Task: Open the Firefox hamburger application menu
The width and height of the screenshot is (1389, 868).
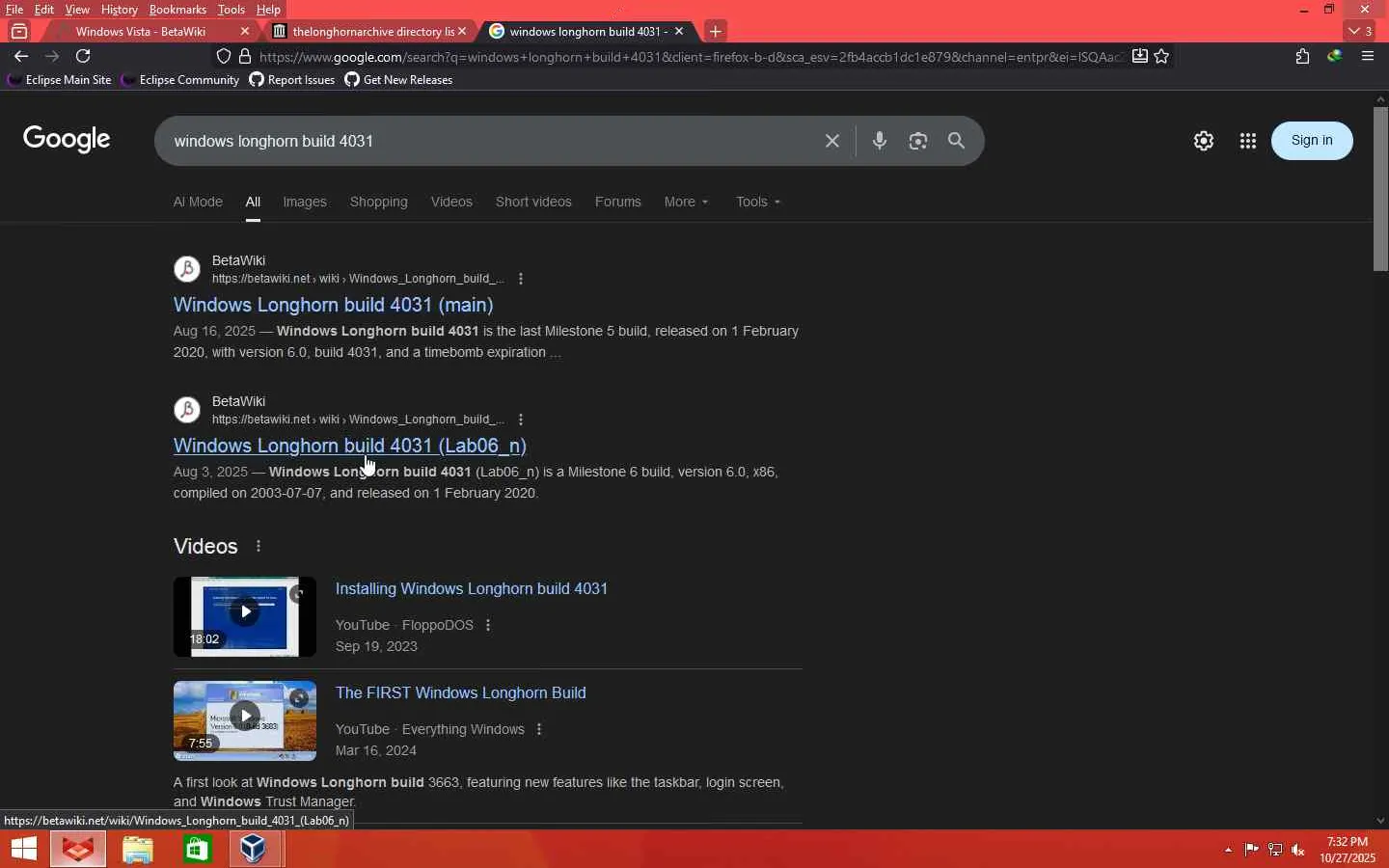Action: (1367, 56)
